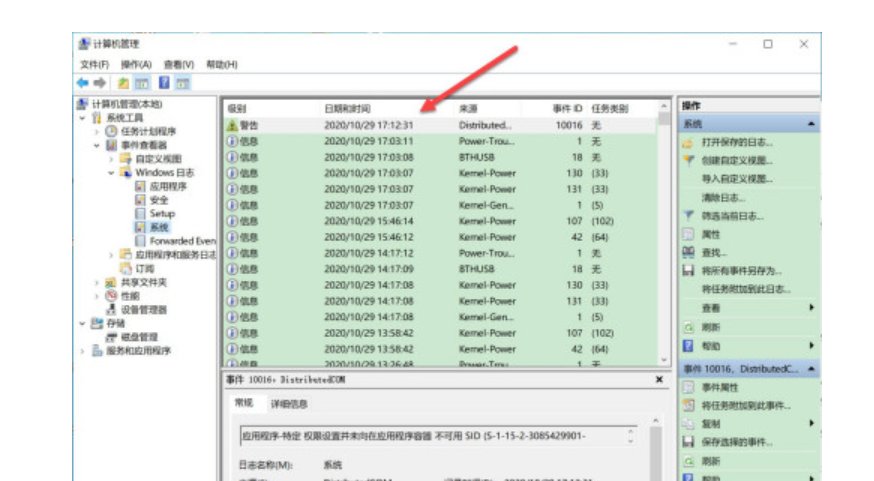Select Forwarded Events in tree
Image resolution: width=874 pixels, height=481 pixels.
point(182,241)
